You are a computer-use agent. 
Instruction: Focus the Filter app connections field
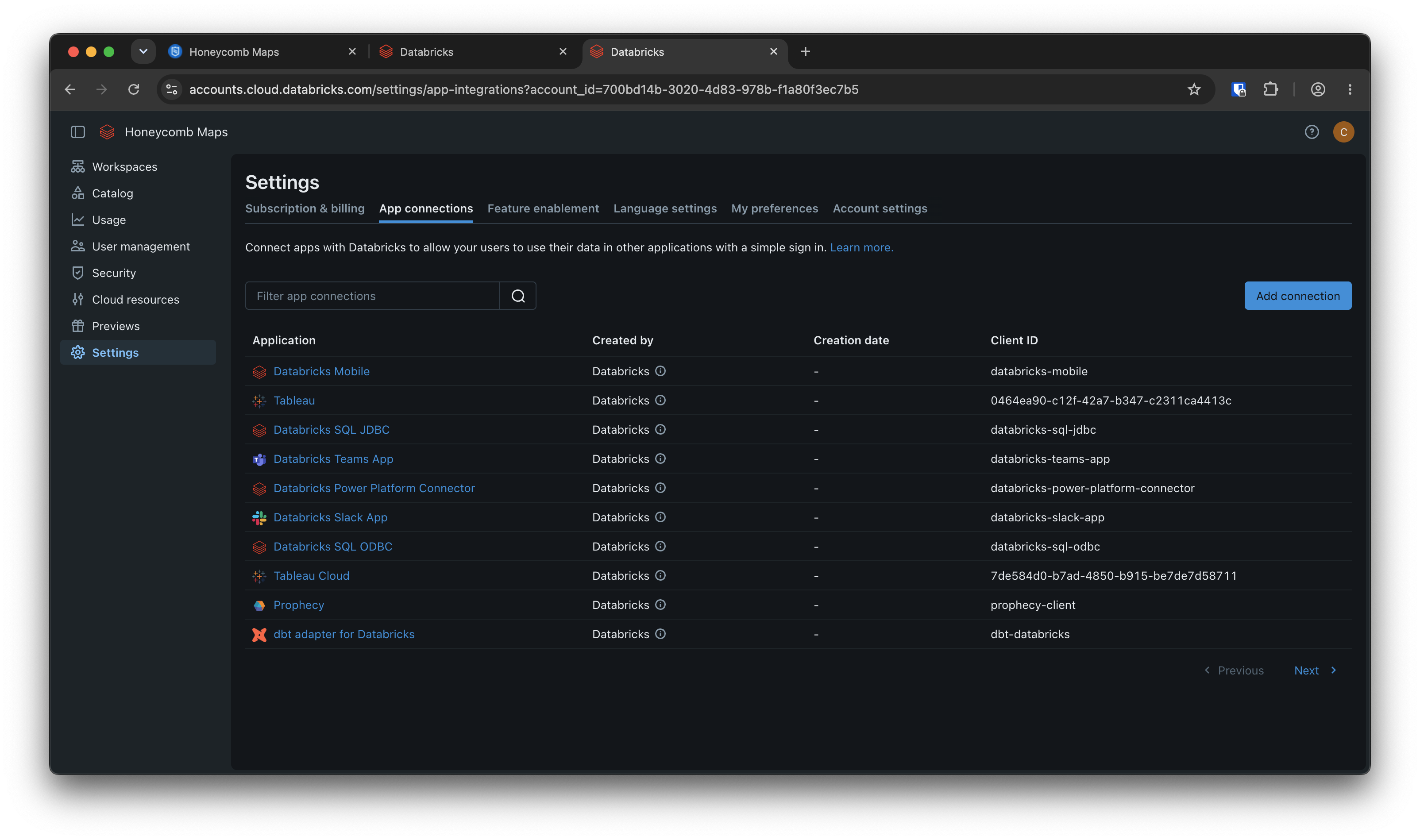pos(372,296)
